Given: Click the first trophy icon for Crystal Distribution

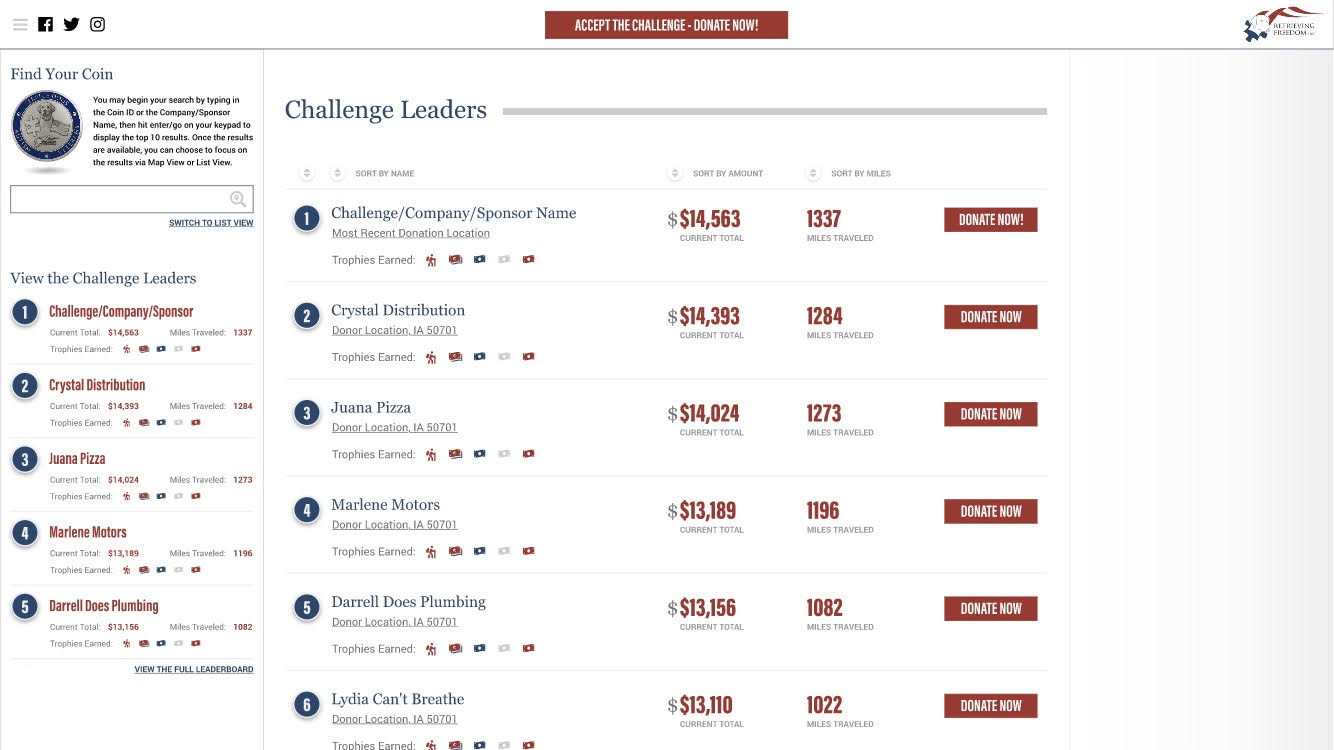Looking at the screenshot, I should 431,357.
